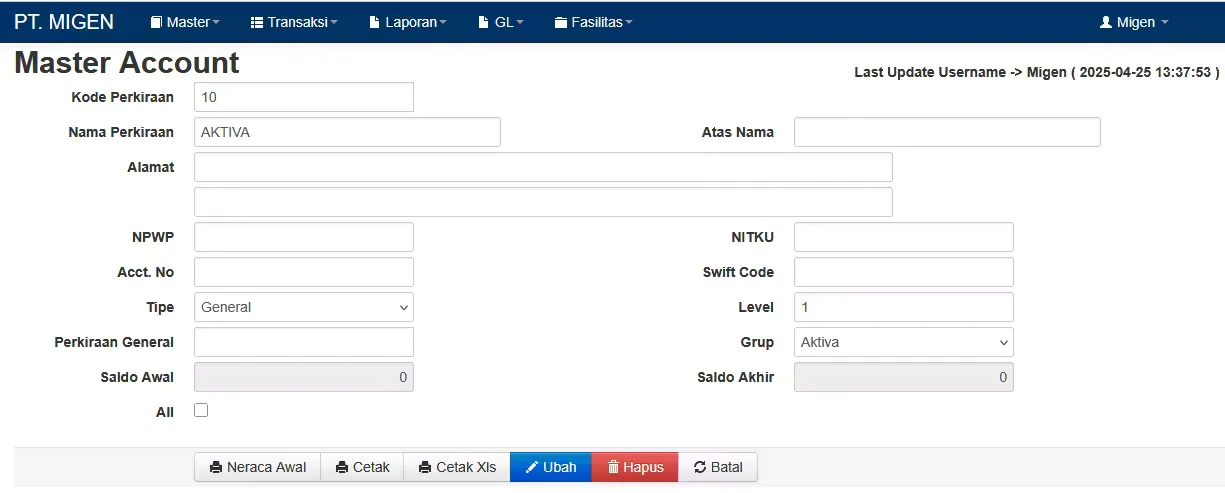Click the Cetak print button
Viewport: 1225px width, 493px height.
click(362, 467)
